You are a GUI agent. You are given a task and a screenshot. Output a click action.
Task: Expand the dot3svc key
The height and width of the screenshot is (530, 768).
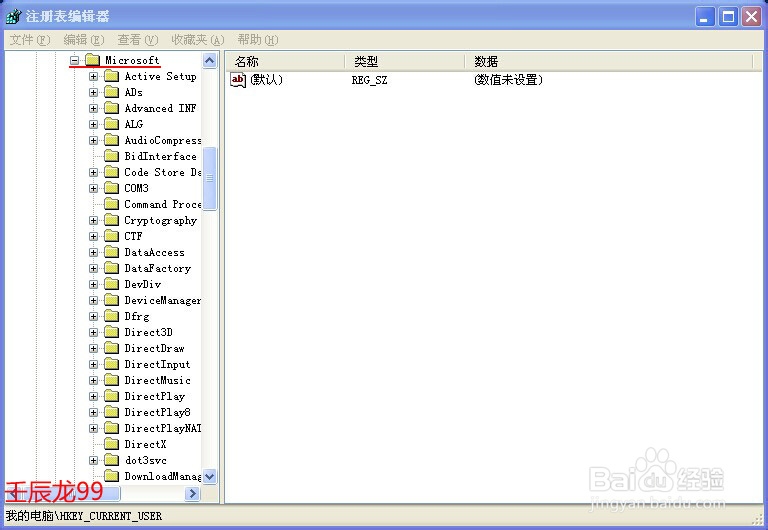[x=94, y=460]
